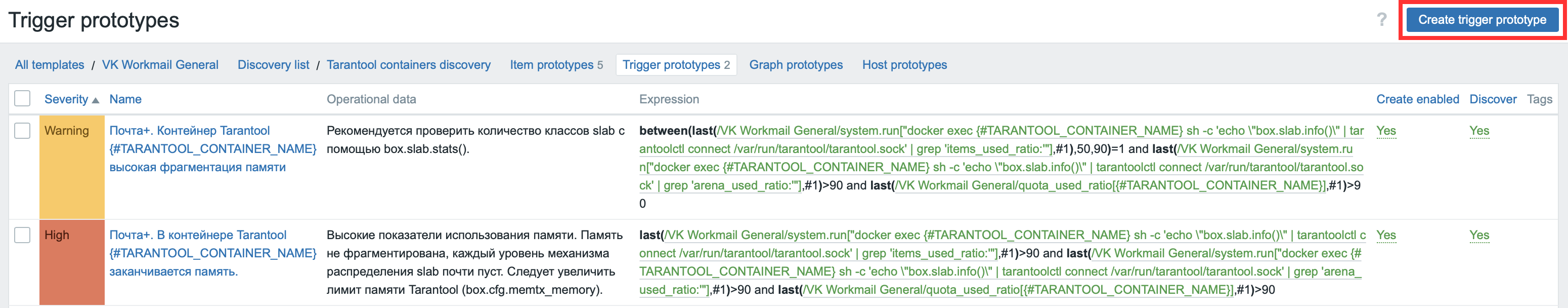Toggle the select-all checkbox in header

[x=23, y=99]
